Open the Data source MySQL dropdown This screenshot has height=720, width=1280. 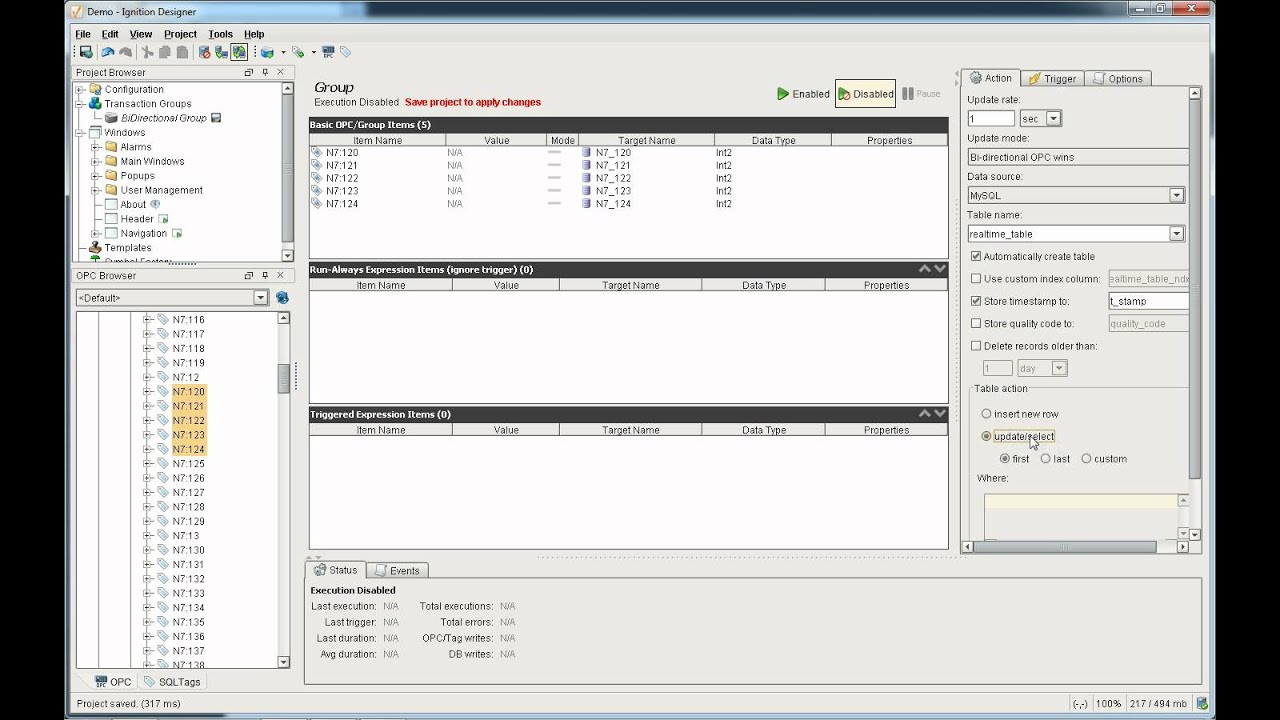coord(1176,195)
